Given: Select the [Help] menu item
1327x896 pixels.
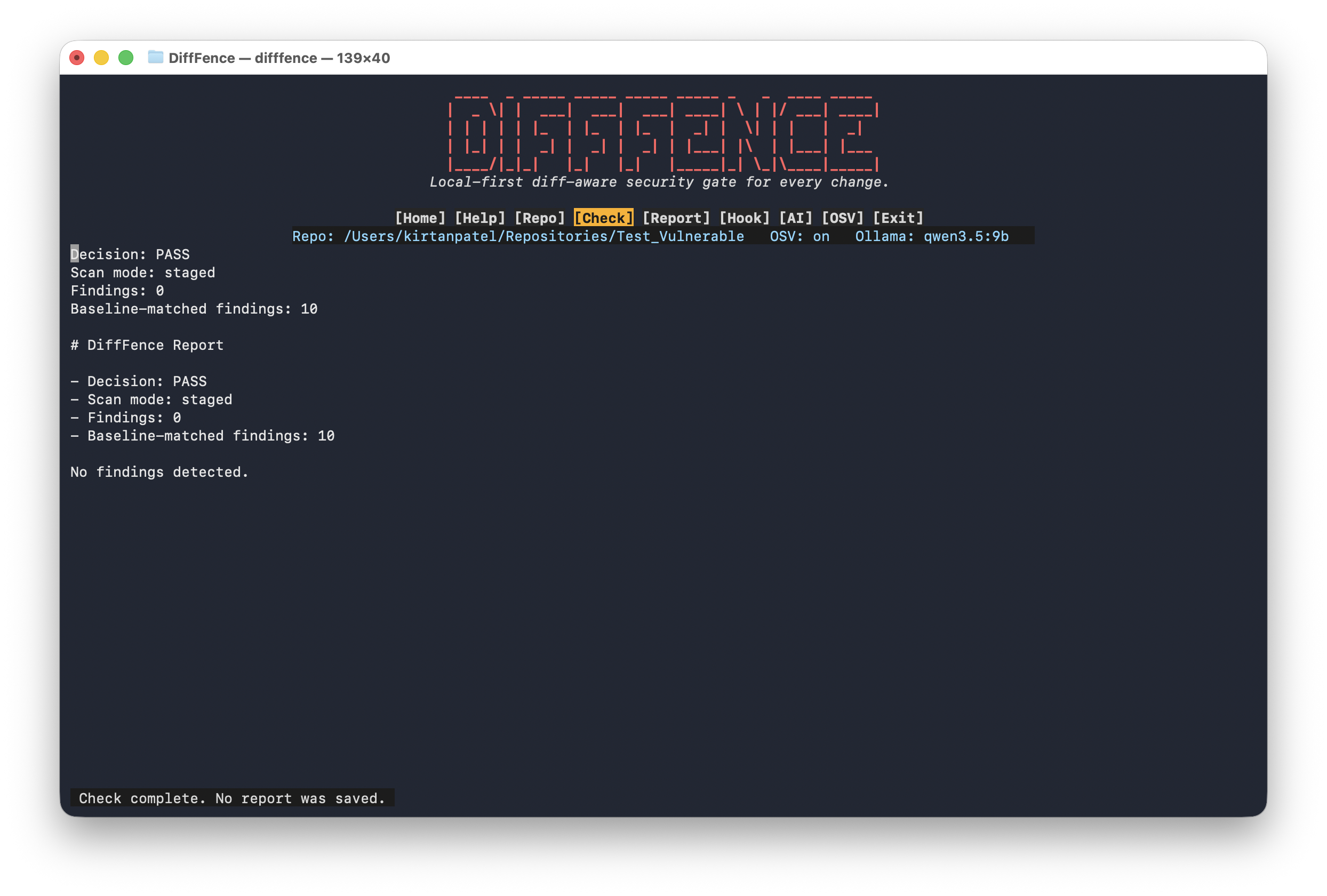Looking at the screenshot, I should [x=479, y=218].
